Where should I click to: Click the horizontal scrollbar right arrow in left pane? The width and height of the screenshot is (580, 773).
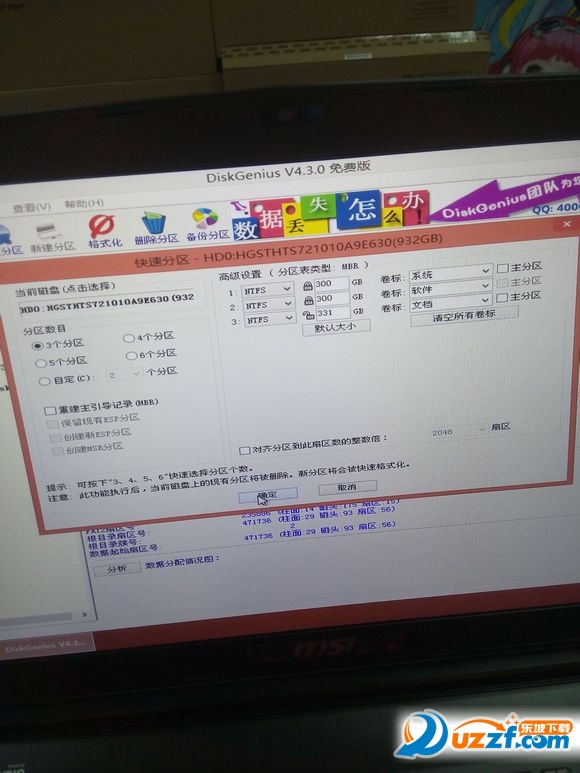coord(84,614)
